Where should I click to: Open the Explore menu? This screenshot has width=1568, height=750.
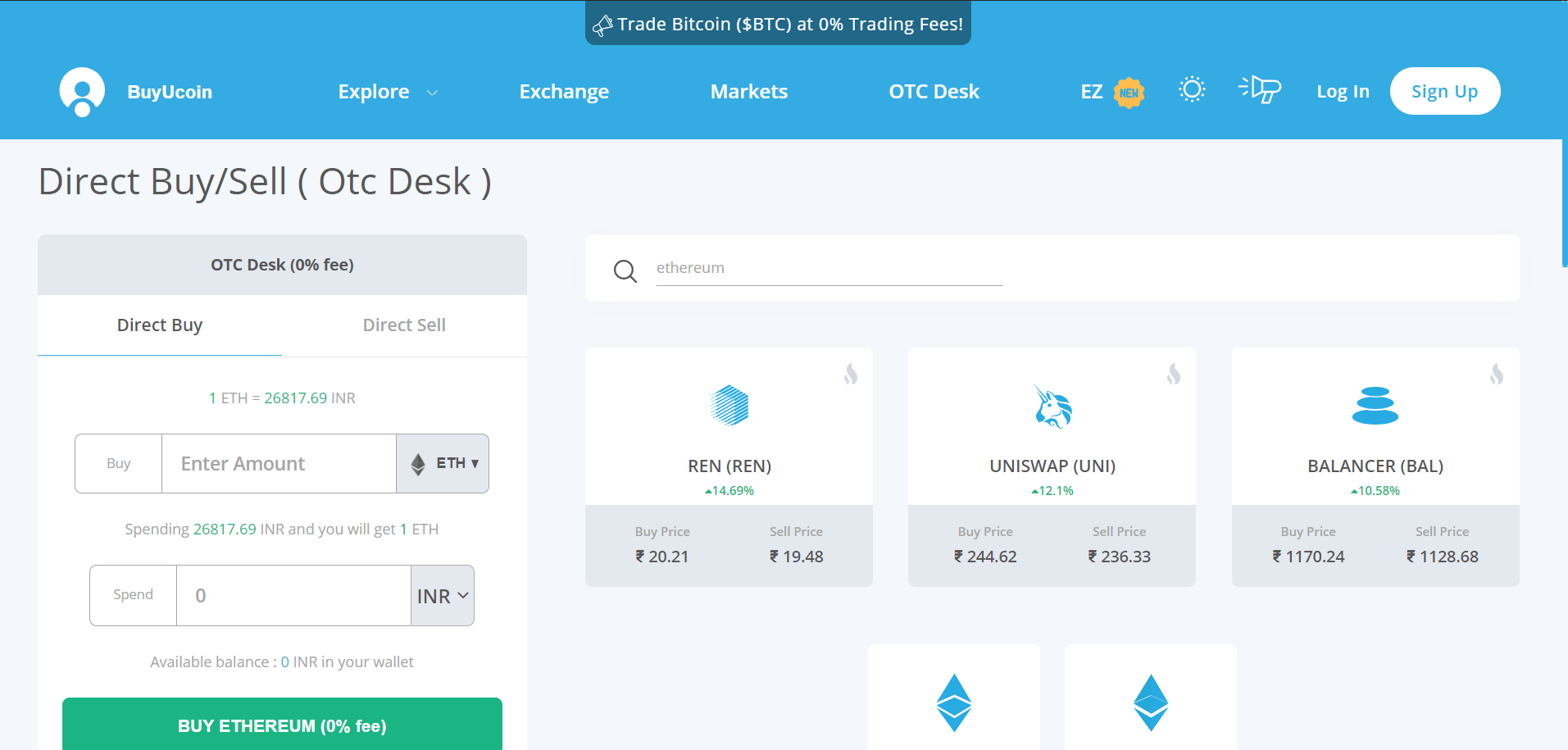click(374, 92)
